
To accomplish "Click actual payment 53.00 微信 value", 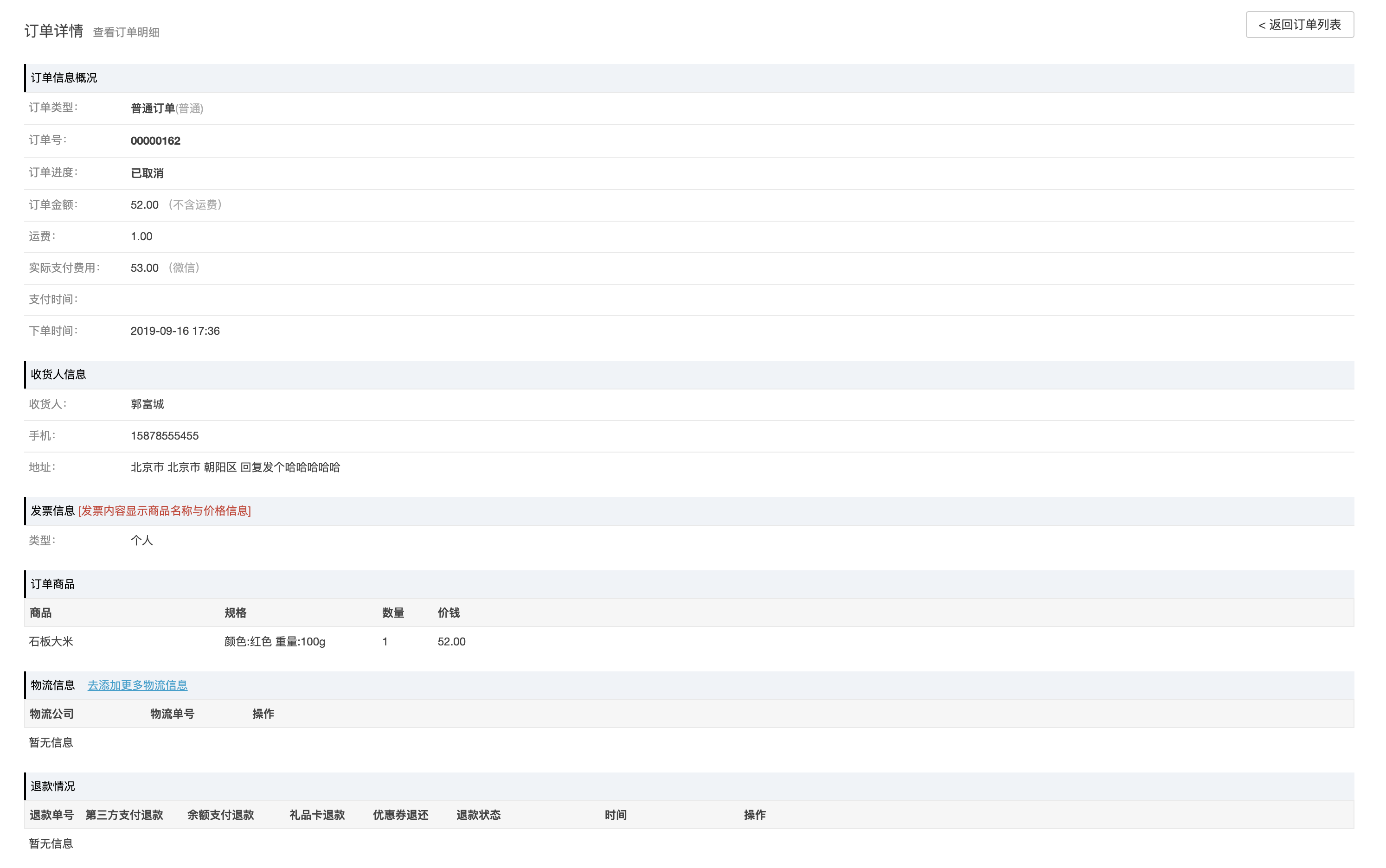I will [x=165, y=268].
